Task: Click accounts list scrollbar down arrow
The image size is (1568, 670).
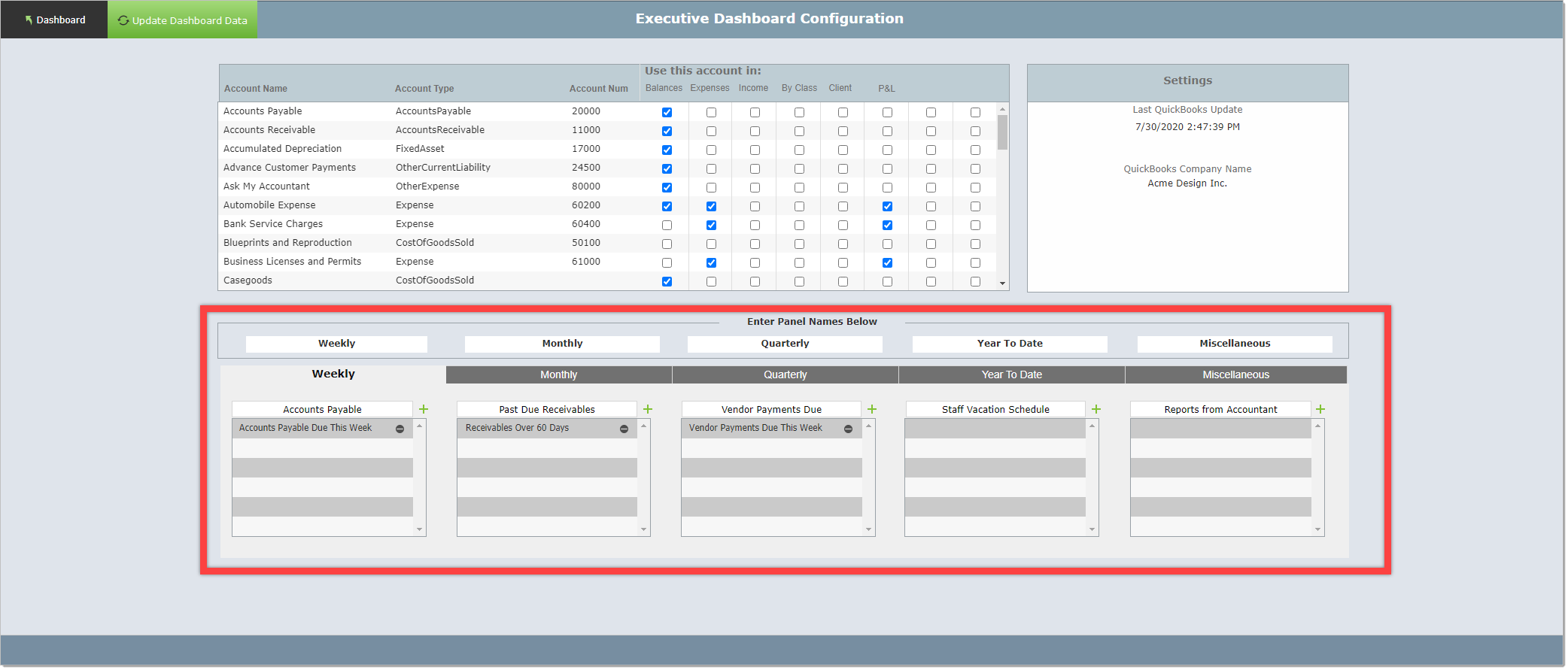Action: point(1002,283)
